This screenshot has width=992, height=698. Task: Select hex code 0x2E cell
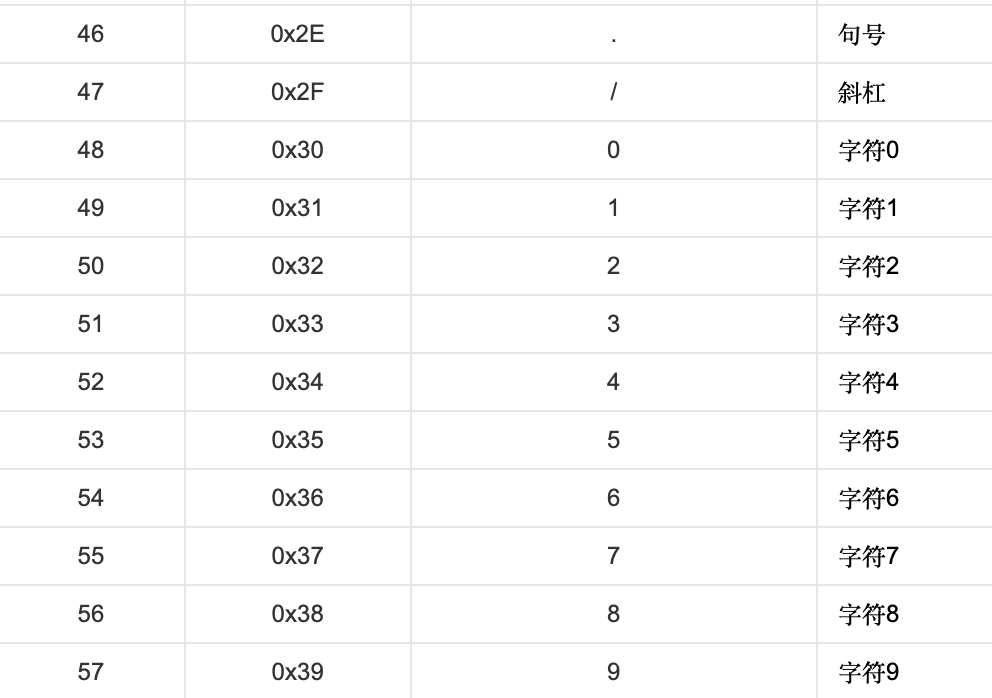[297, 34]
